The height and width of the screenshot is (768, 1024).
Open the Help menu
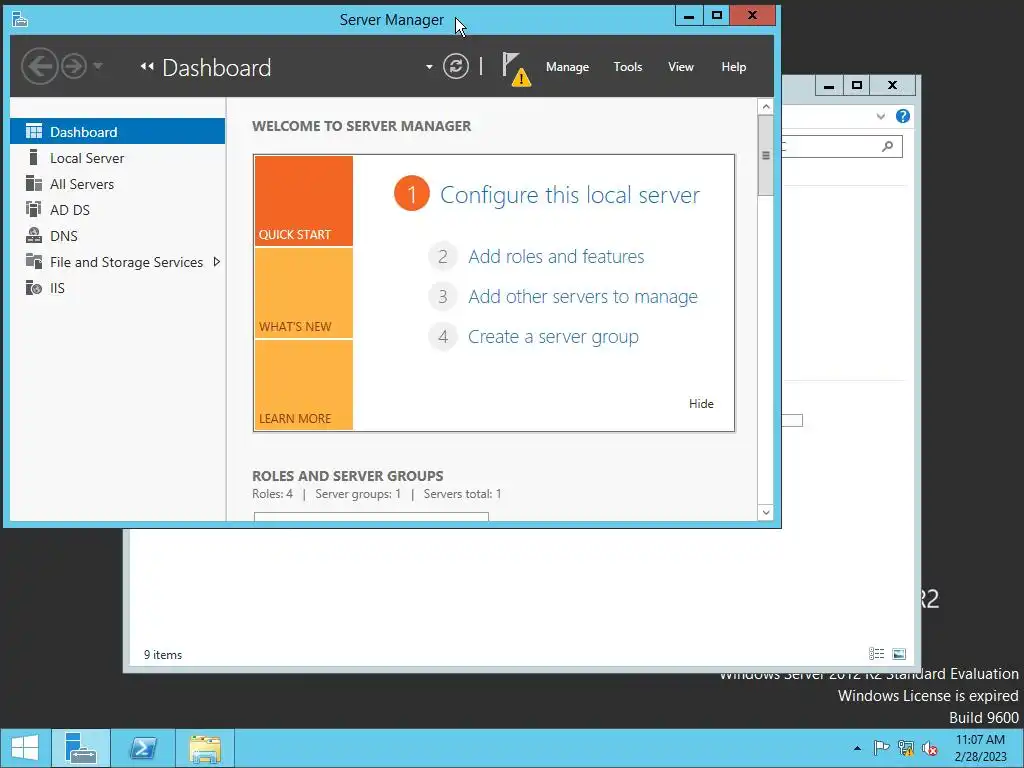coord(733,67)
